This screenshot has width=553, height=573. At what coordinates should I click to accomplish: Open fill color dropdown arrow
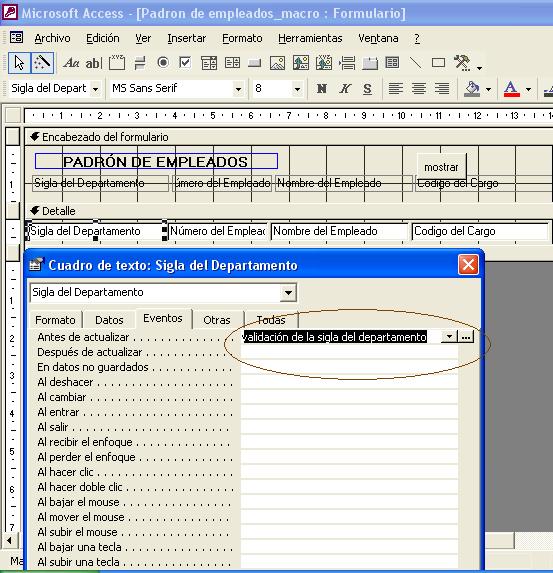pos(488,89)
